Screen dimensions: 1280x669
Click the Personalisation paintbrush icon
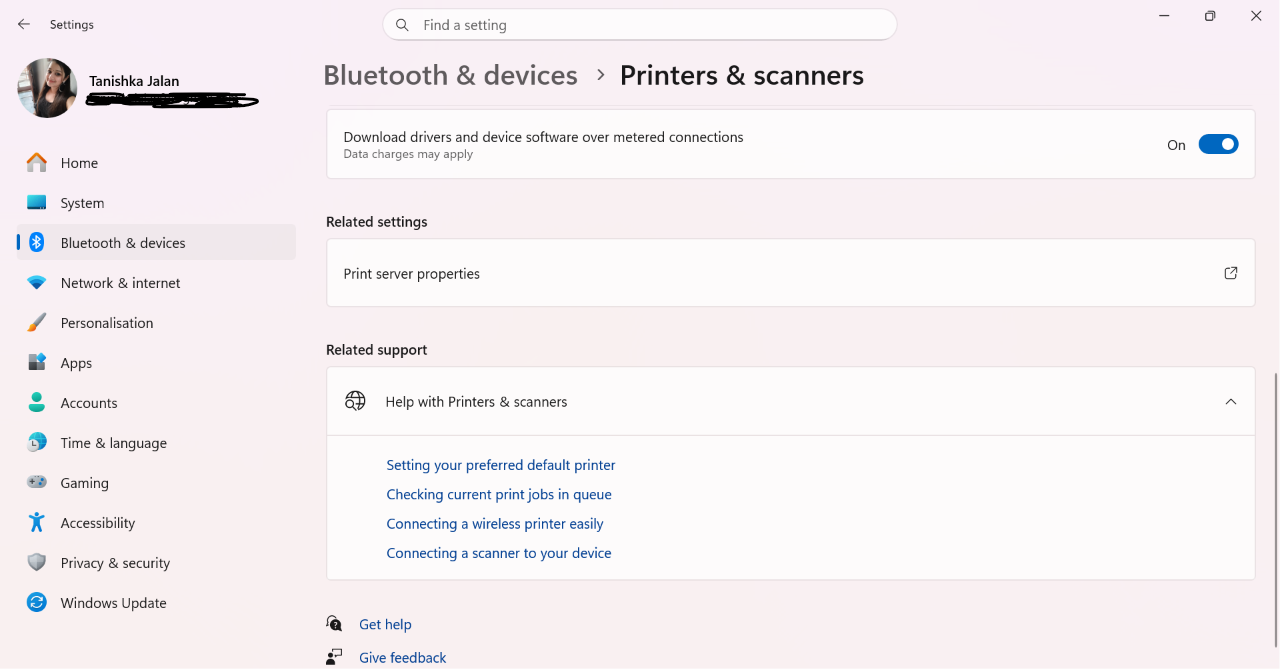tap(37, 322)
